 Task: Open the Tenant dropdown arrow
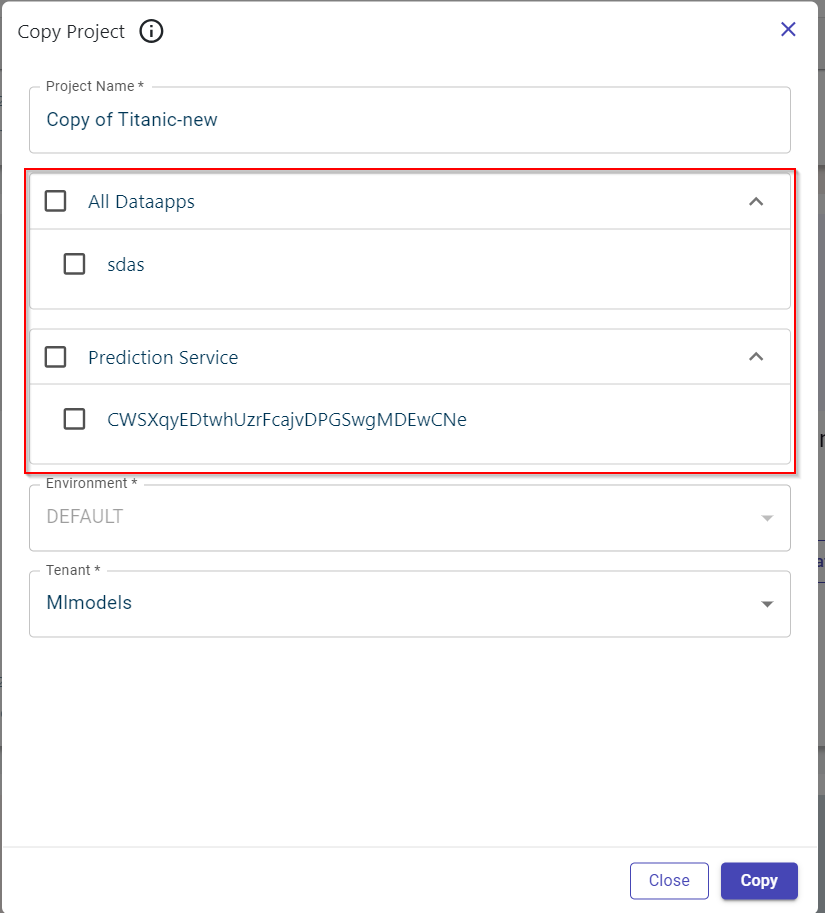point(767,604)
